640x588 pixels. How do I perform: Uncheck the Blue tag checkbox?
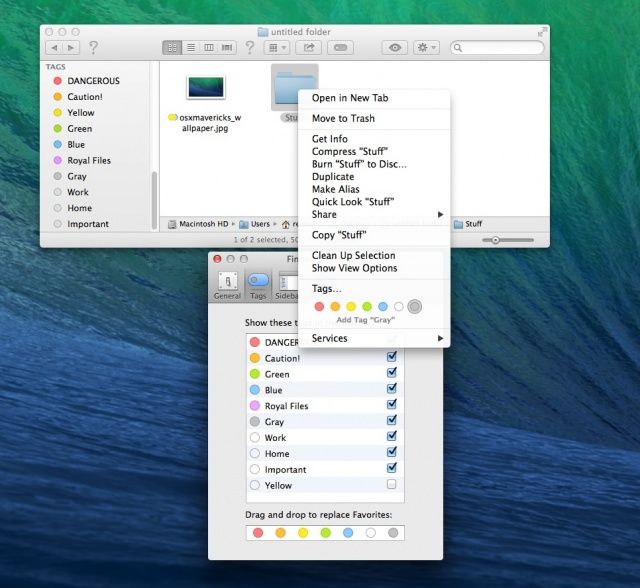(391, 388)
